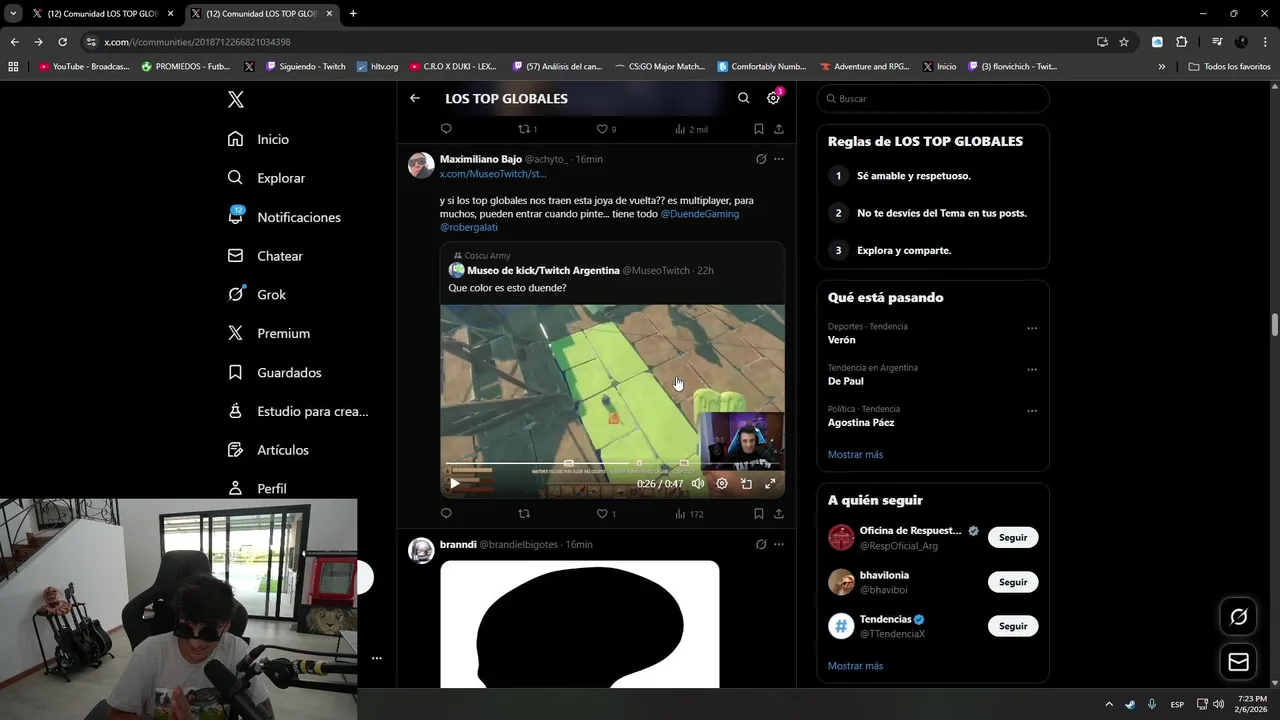Toggle video picture-in-picture mode

(x=746, y=484)
